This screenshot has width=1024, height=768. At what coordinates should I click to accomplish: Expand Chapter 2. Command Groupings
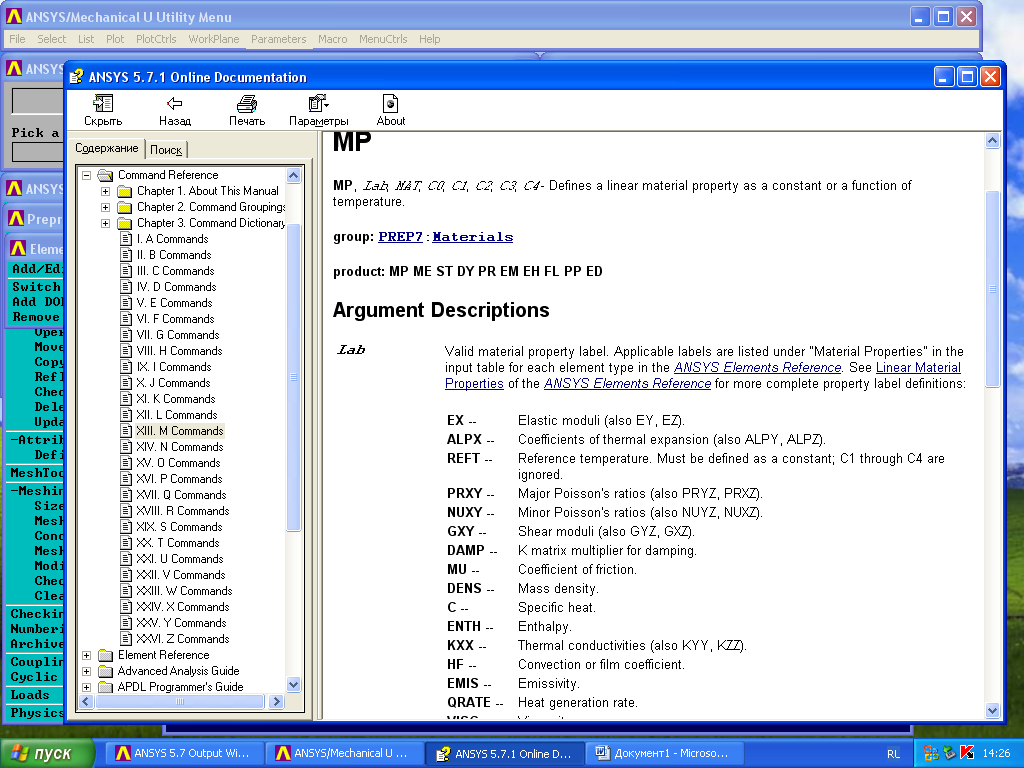105,207
